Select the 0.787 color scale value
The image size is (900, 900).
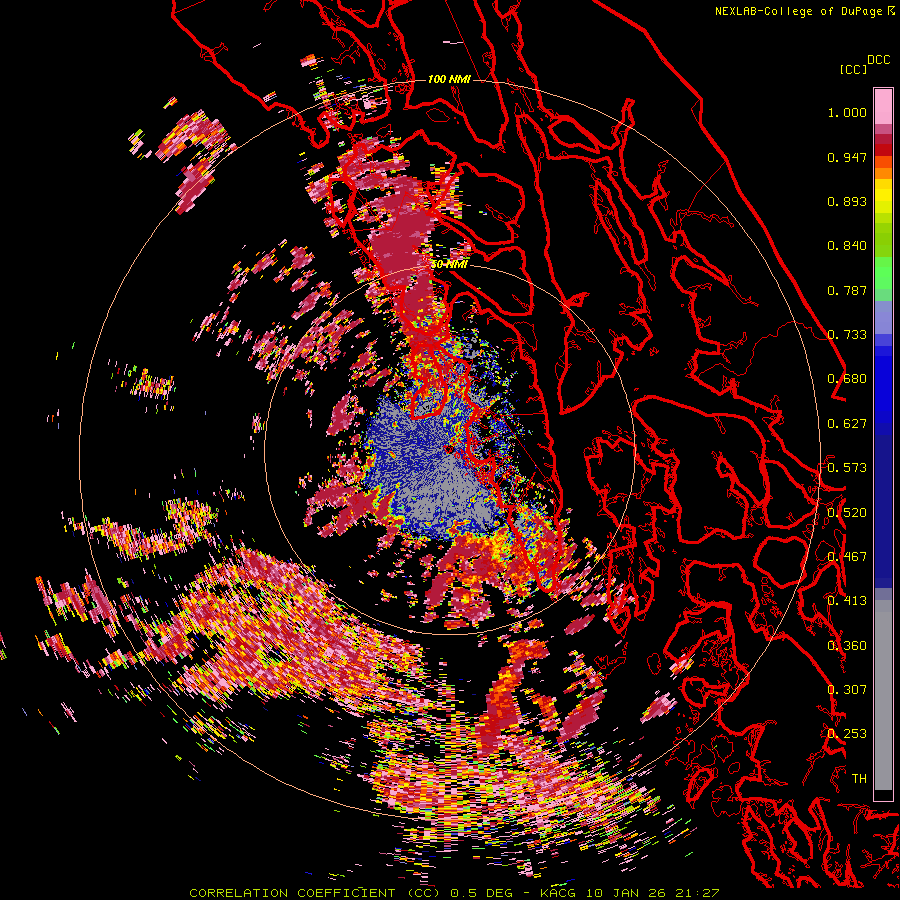(x=847, y=290)
